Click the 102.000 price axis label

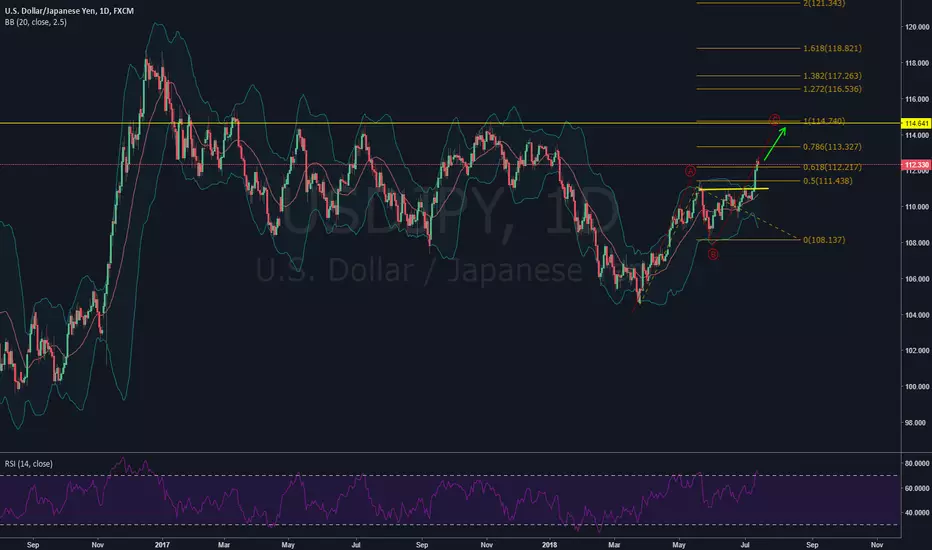pos(917,351)
